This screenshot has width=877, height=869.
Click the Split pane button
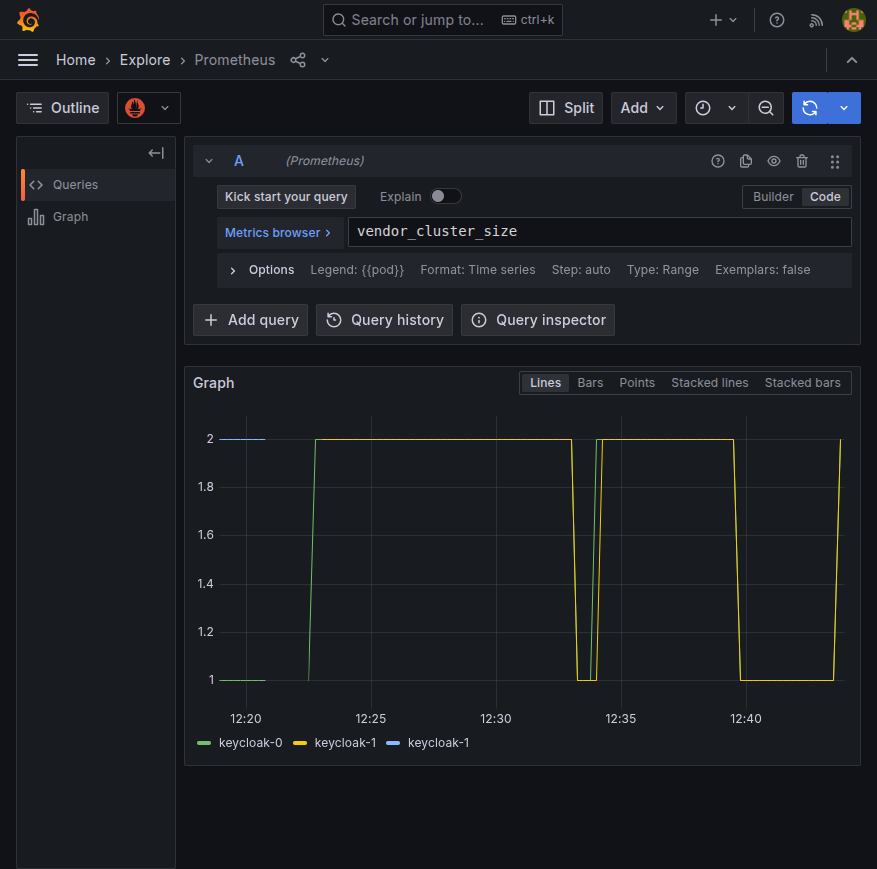[566, 108]
